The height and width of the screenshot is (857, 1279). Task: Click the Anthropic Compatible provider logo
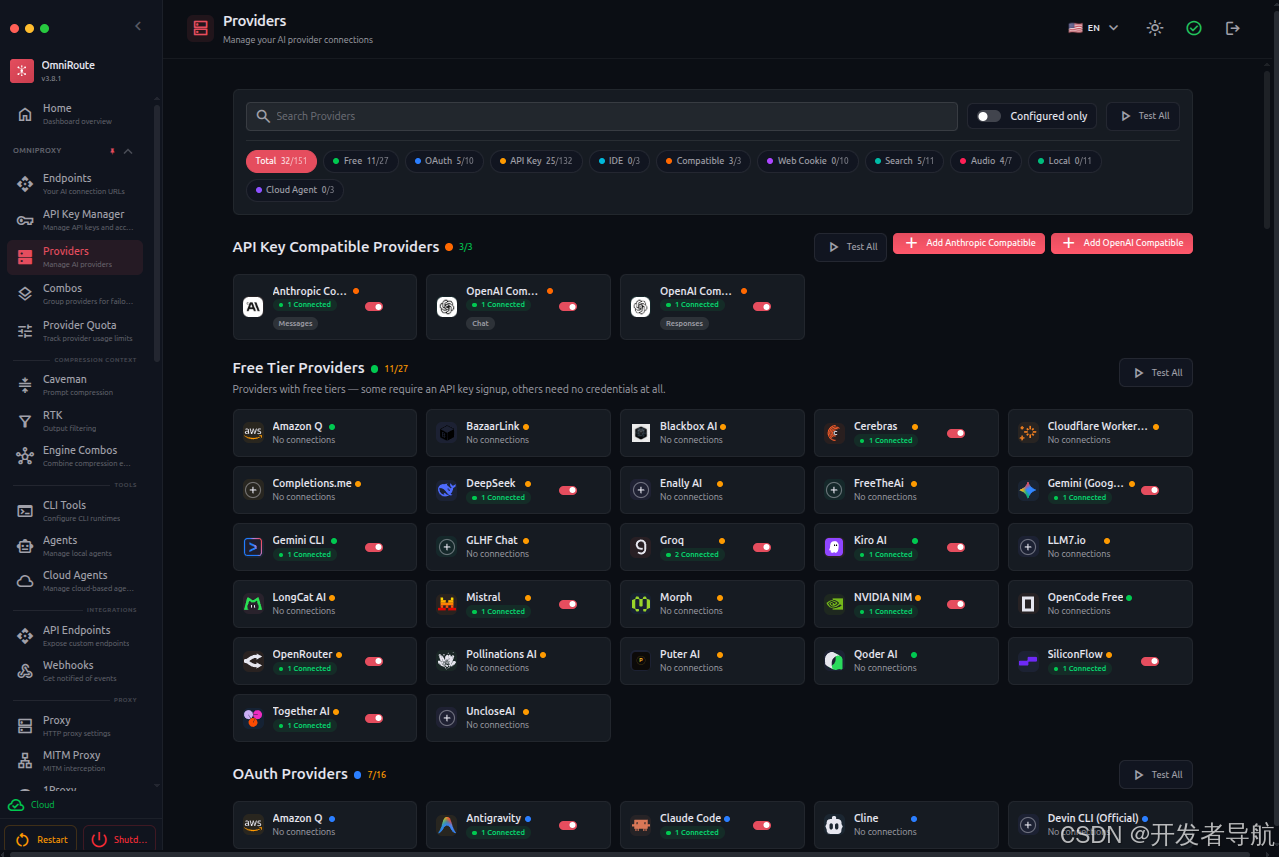[253, 307]
